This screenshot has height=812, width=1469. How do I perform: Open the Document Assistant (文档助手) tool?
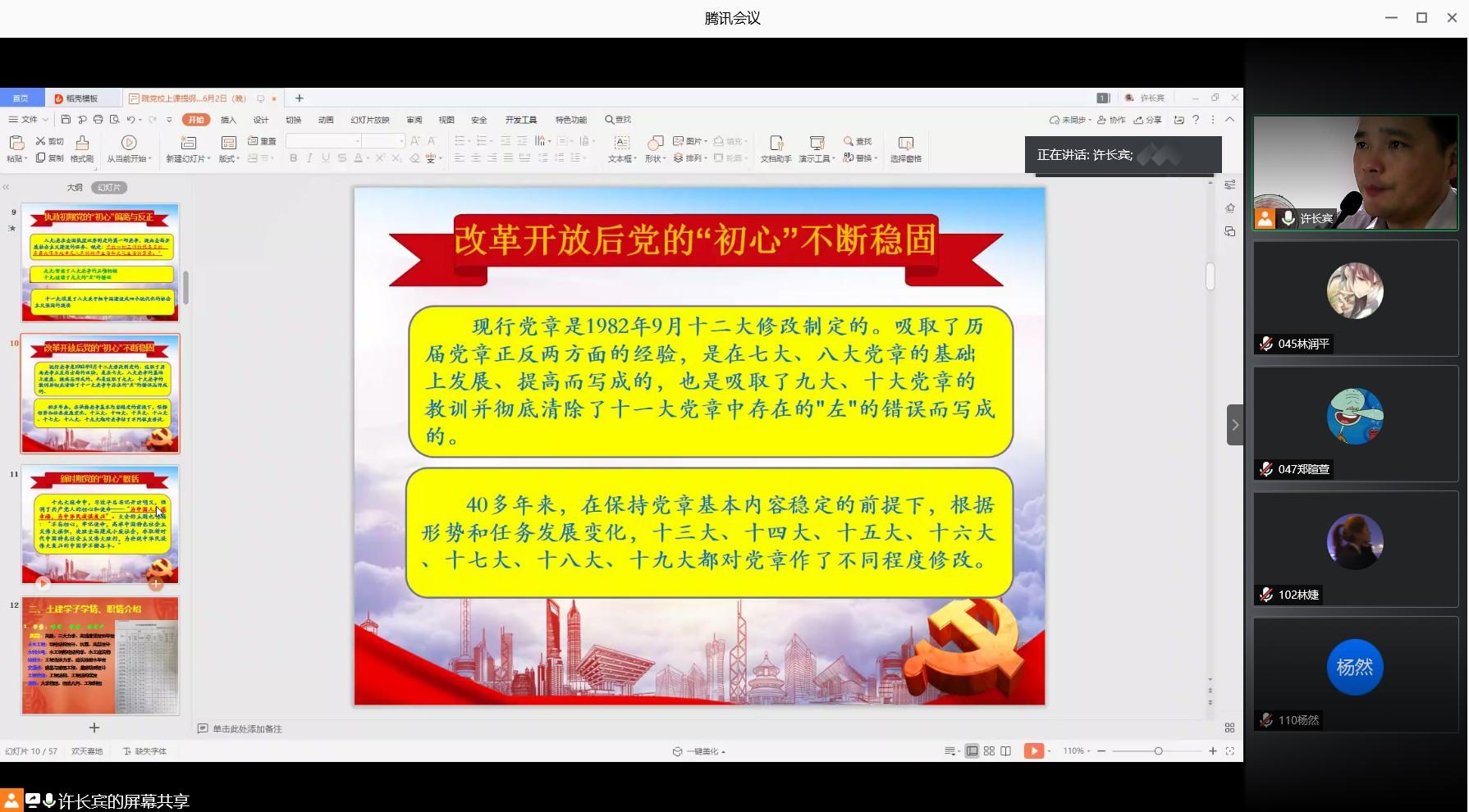[x=776, y=148]
